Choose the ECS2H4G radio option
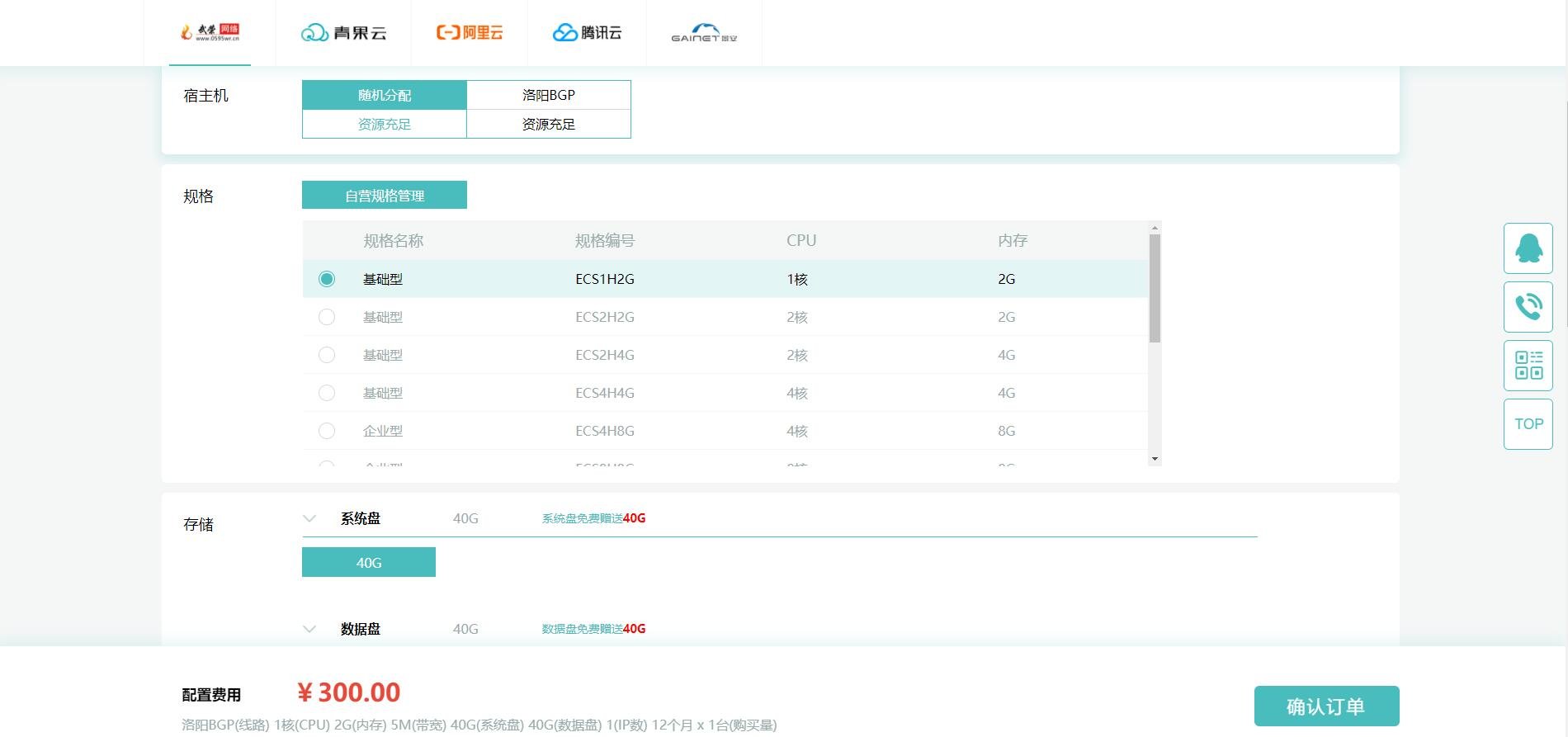Screen dimensions: 1568x737 [327, 355]
